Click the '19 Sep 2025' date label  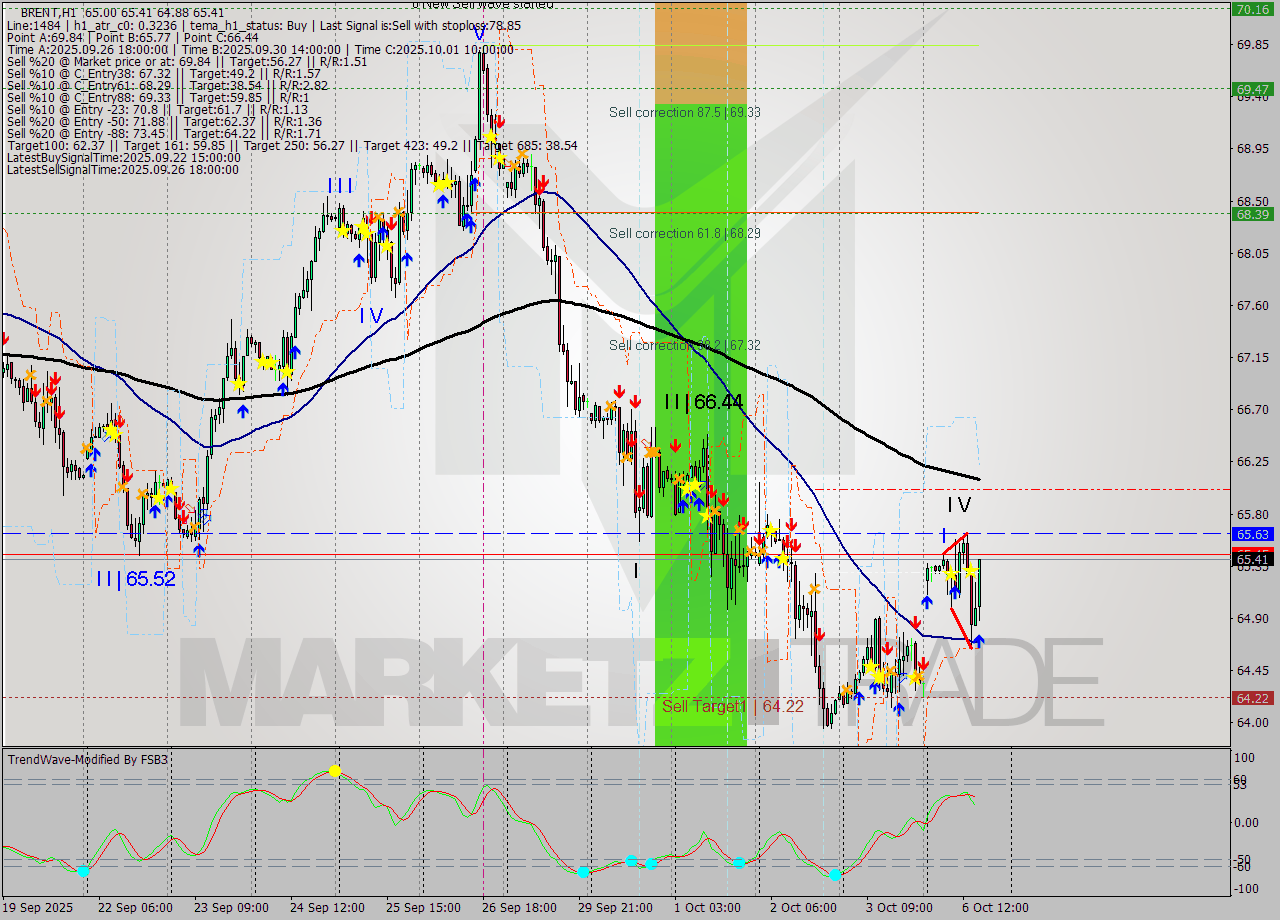click(39, 908)
